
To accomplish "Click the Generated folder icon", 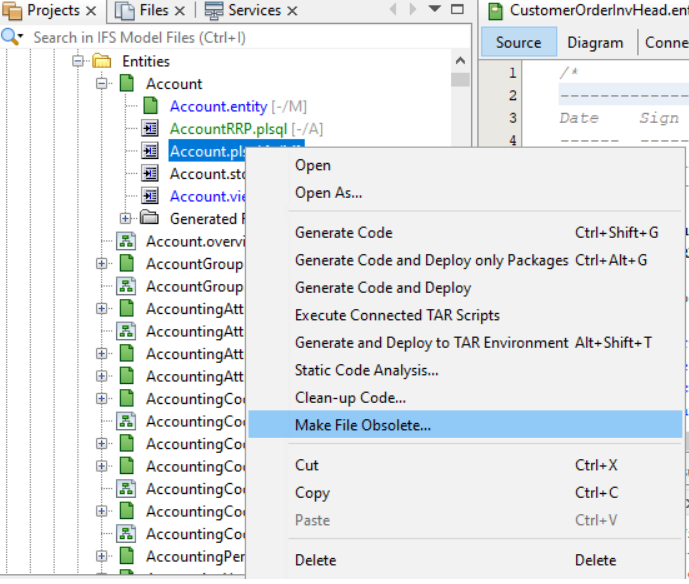I will pos(150,219).
